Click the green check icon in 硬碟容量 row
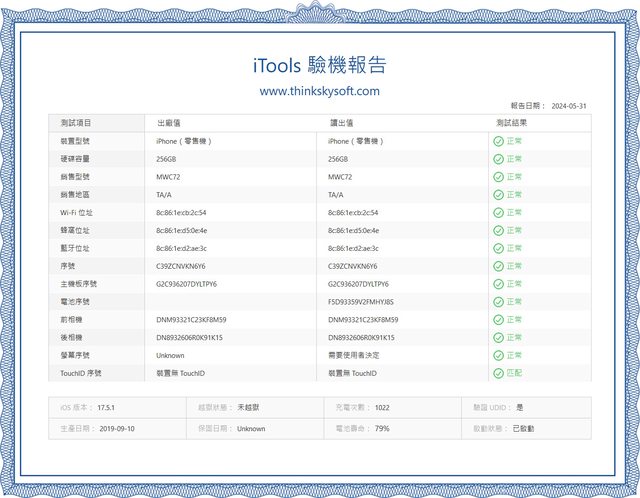Screen dimensions: 640x498 coord(498,159)
